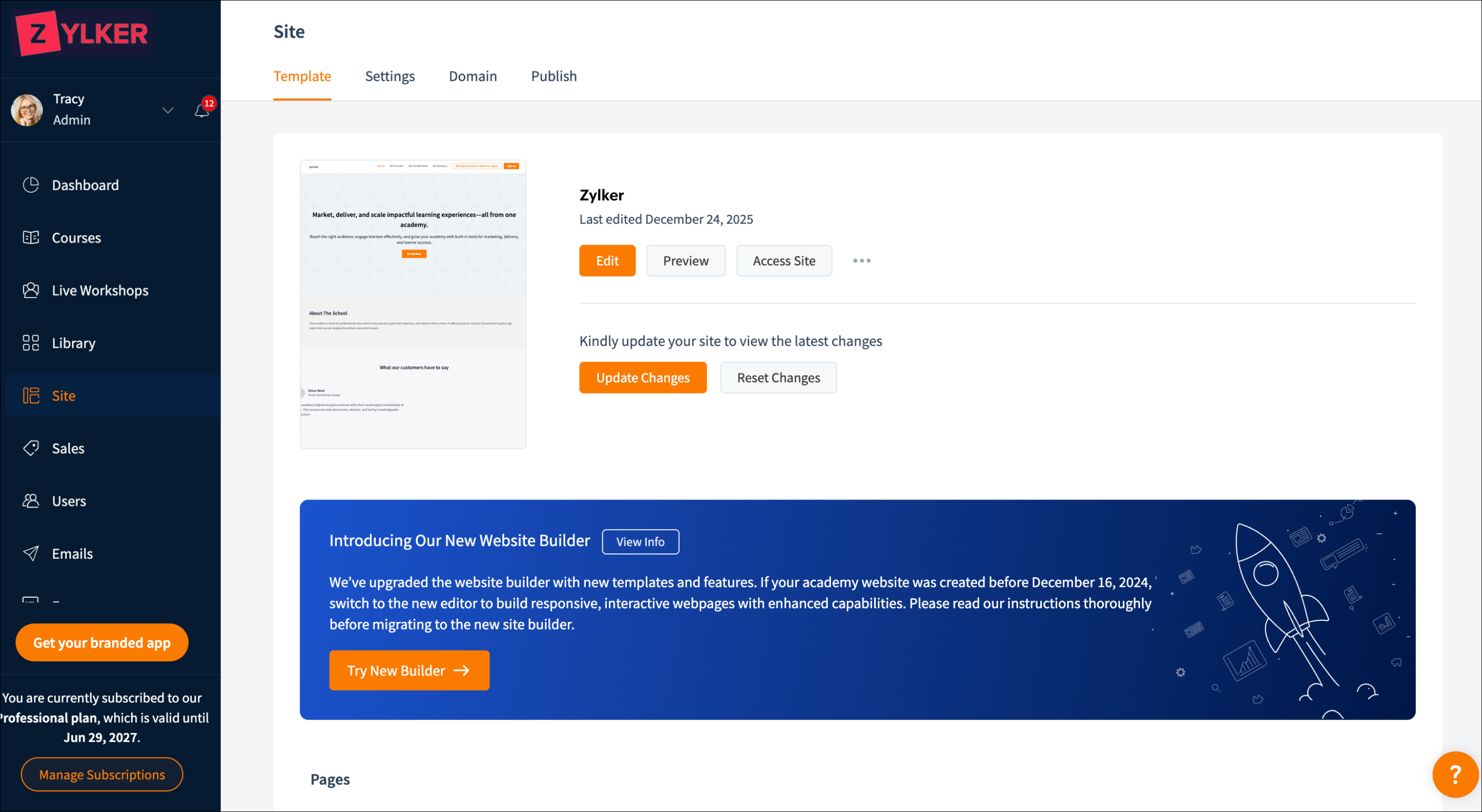Click the Zylker site template thumbnail
The image size is (1482, 812).
412,304
